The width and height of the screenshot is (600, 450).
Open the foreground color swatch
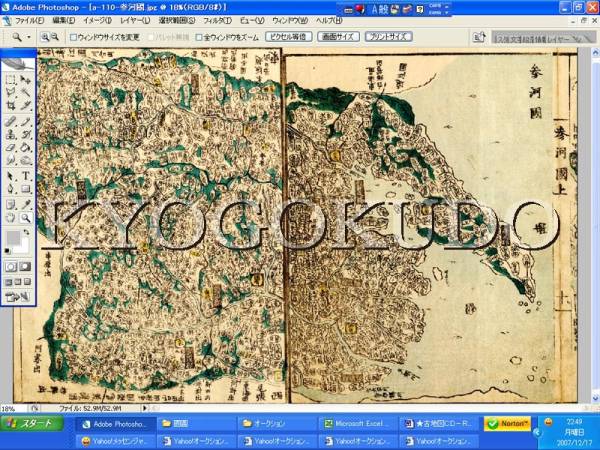point(13,238)
